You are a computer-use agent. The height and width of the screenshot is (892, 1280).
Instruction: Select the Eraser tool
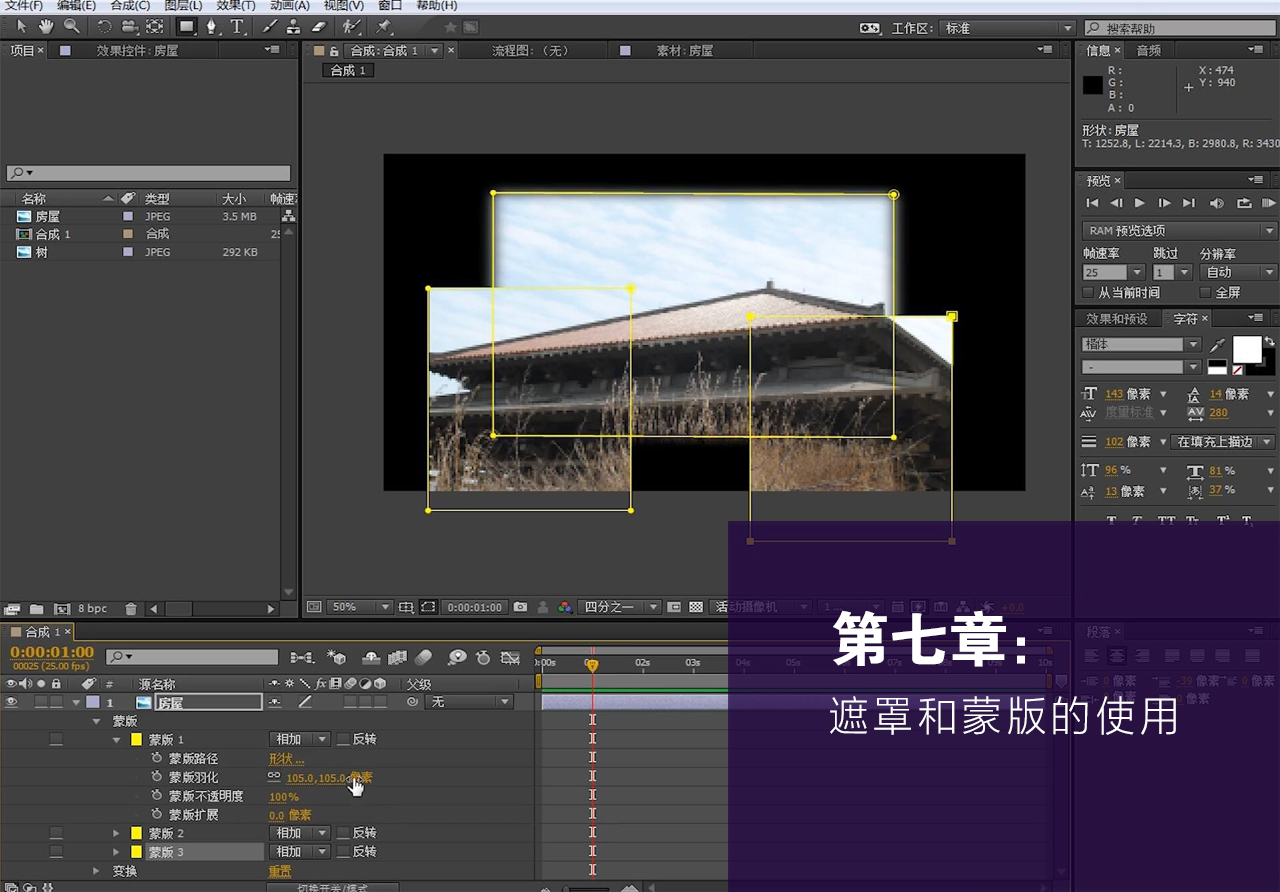pos(319,27)
